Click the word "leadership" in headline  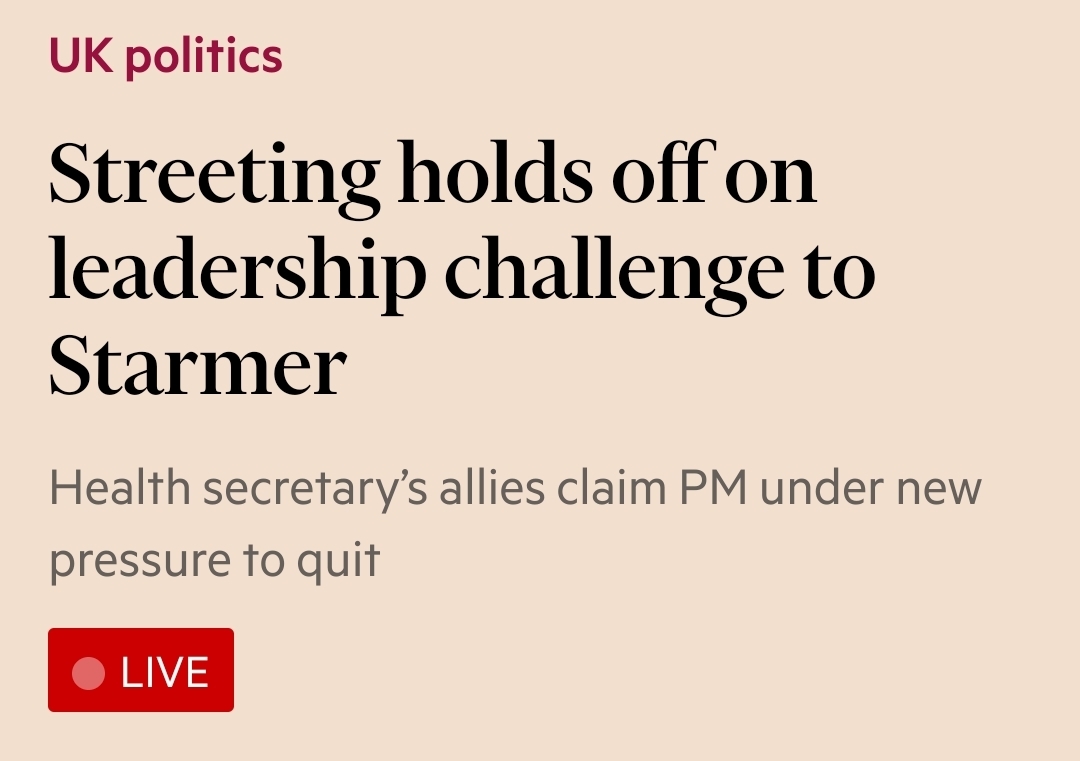coord(238,273)
